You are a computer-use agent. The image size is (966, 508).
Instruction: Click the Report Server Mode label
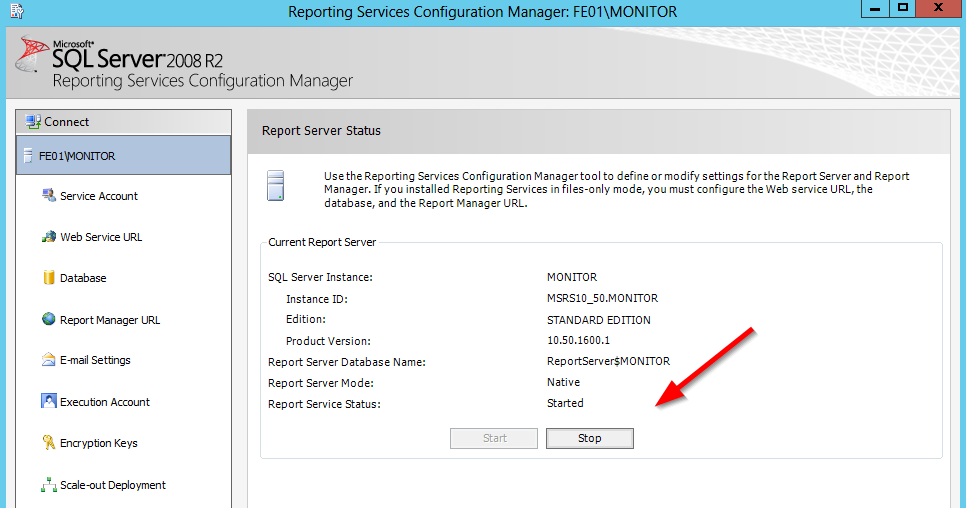pyautogui.click(x=320, y=383)
